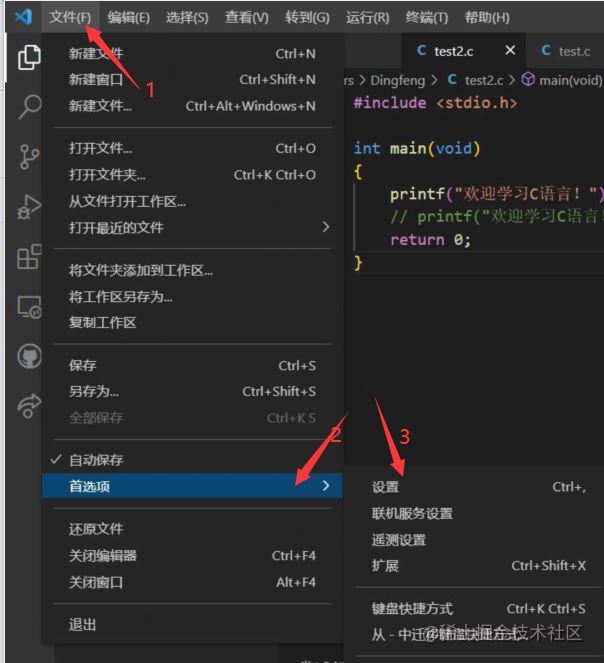604x663 pixels.
Task: Select 新建文件... Ctrl+Alt+Windows+N entry
Action: tap(192, 106)
